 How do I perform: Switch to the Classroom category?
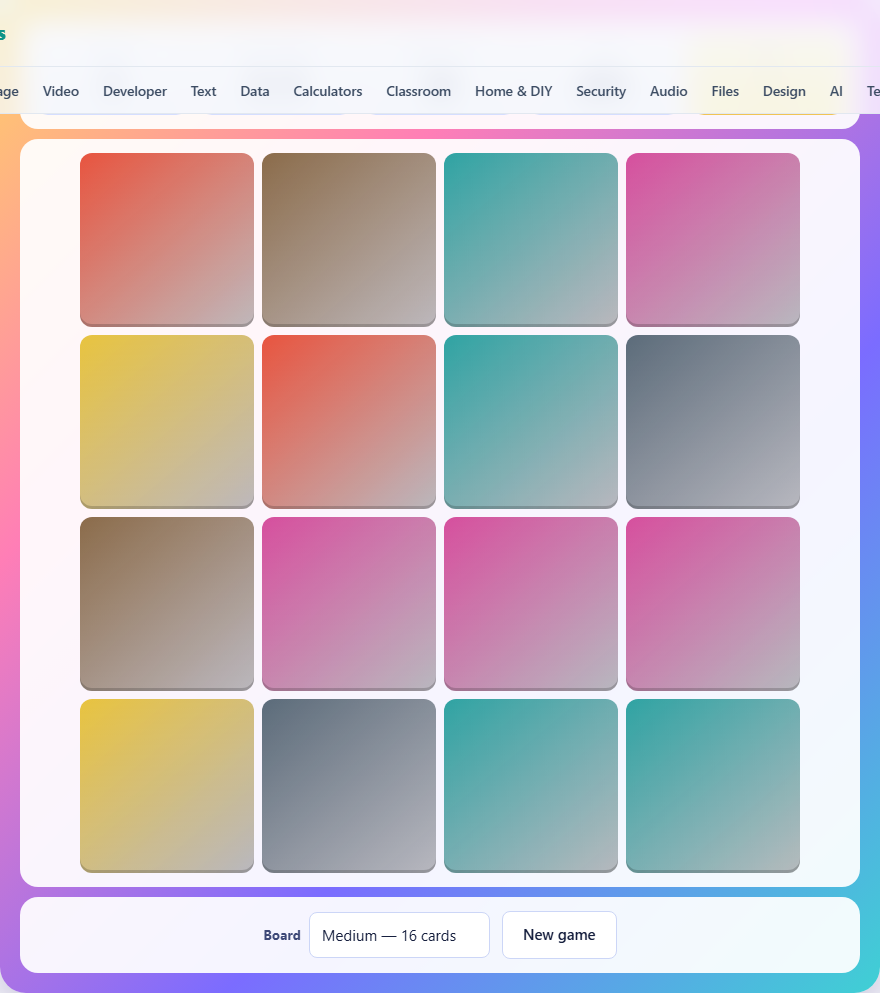418,91
